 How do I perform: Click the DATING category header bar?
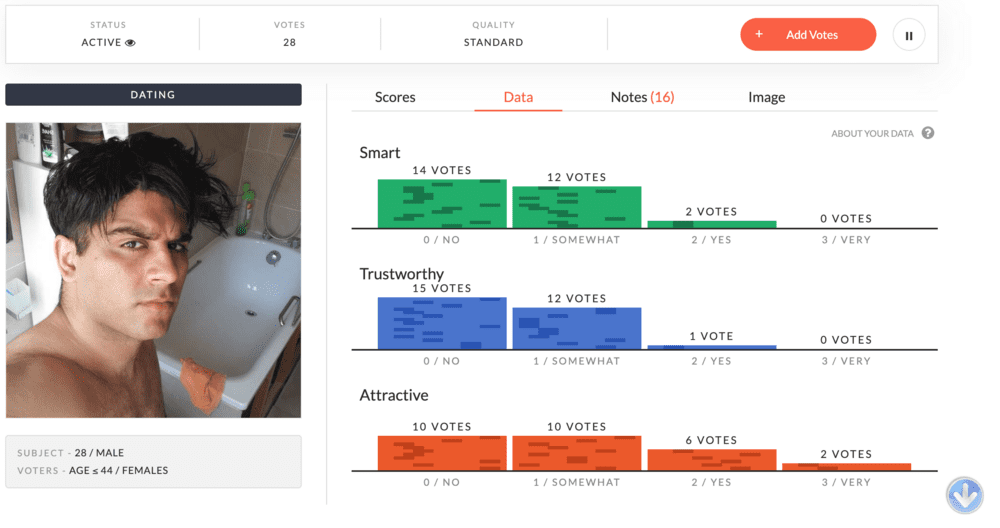click(x=153, y=94)
